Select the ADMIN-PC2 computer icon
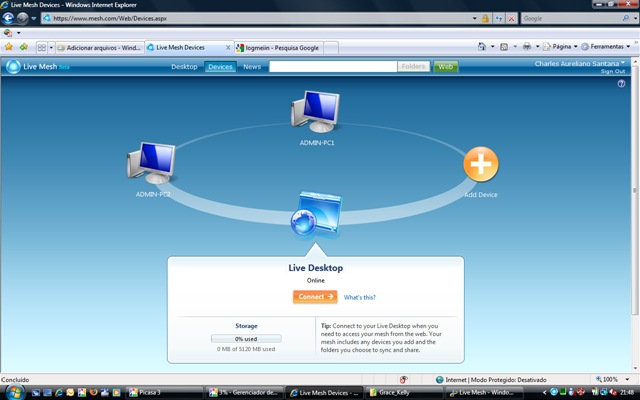 tap(152, 164)
